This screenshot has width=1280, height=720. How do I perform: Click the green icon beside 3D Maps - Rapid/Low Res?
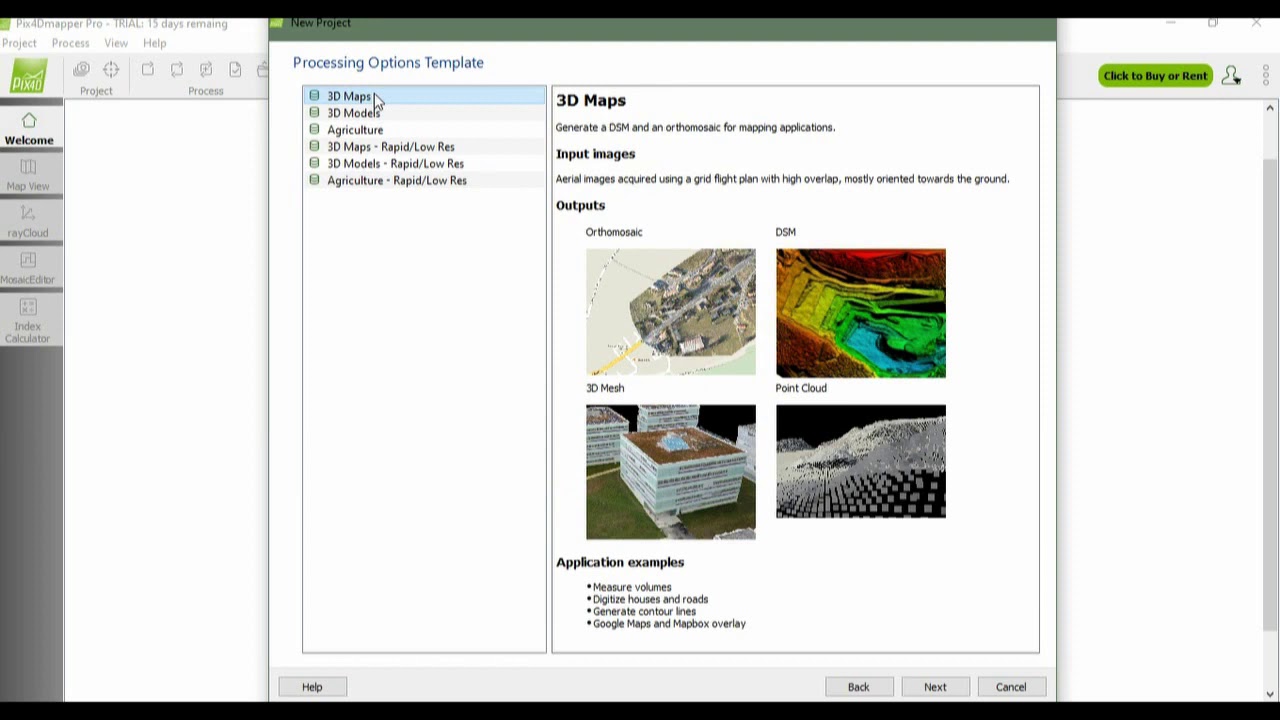point(314,147)
